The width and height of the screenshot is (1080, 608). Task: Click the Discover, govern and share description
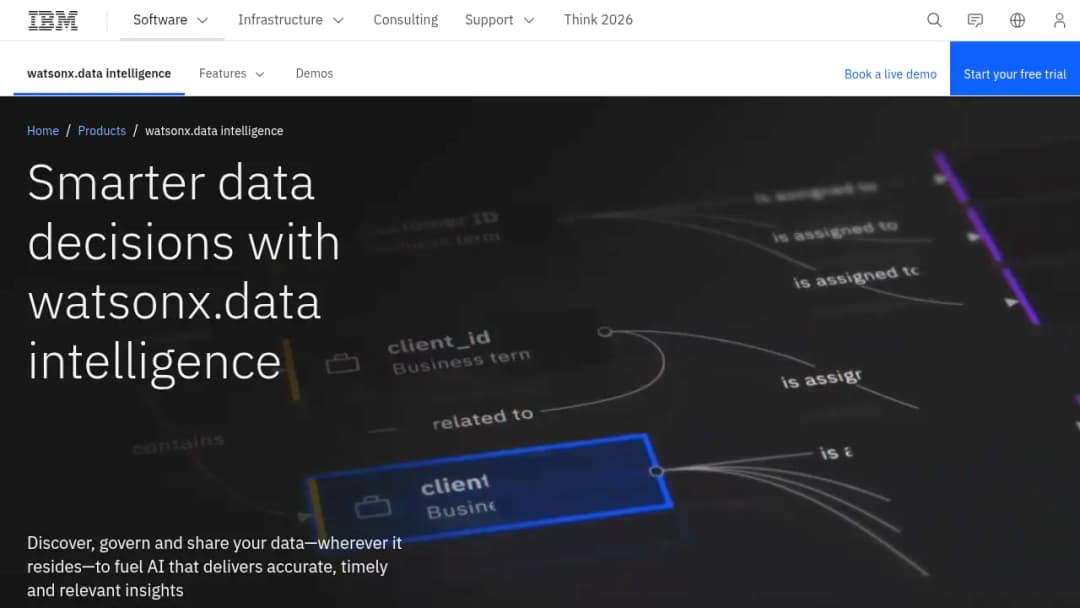tap(214, 567)
